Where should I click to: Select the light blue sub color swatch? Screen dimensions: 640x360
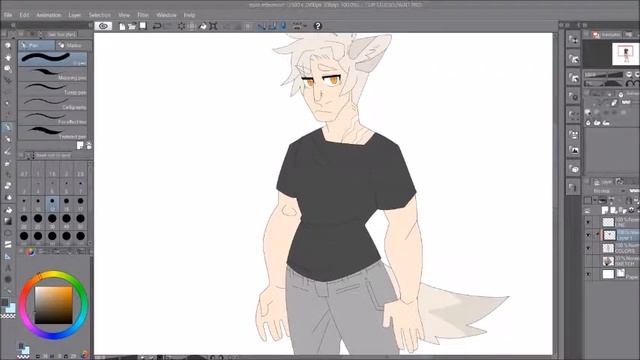point(11,308)
